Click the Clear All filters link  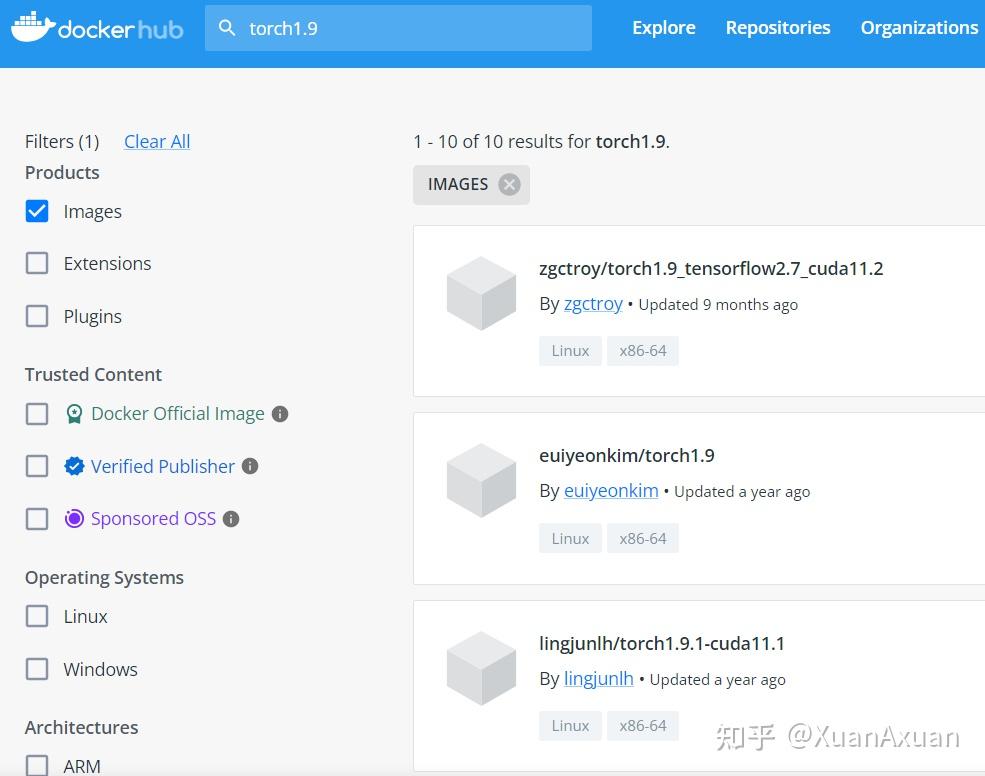pos(157,141)
